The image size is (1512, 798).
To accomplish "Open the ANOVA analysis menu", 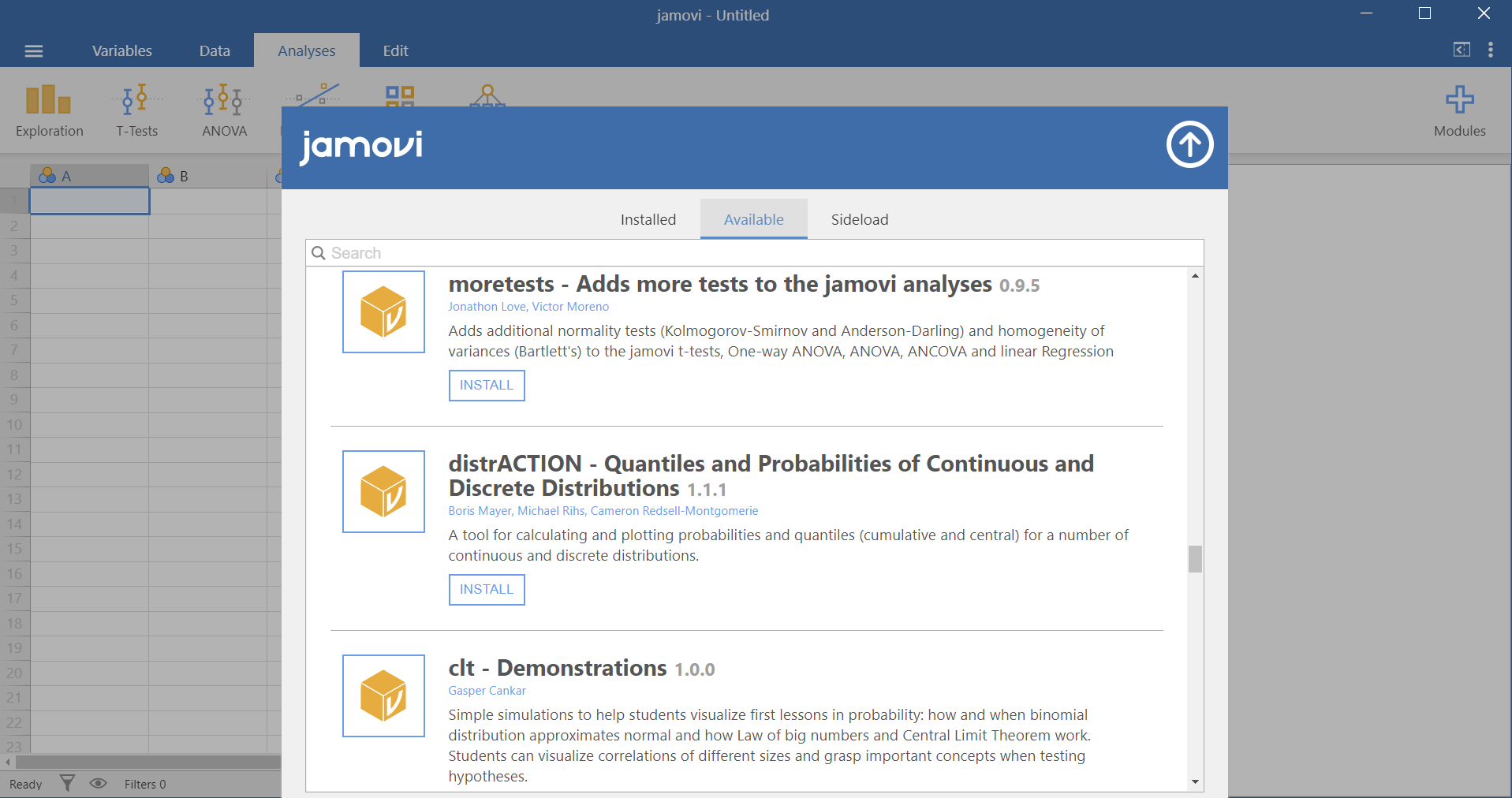I will [x=224, y=110].
